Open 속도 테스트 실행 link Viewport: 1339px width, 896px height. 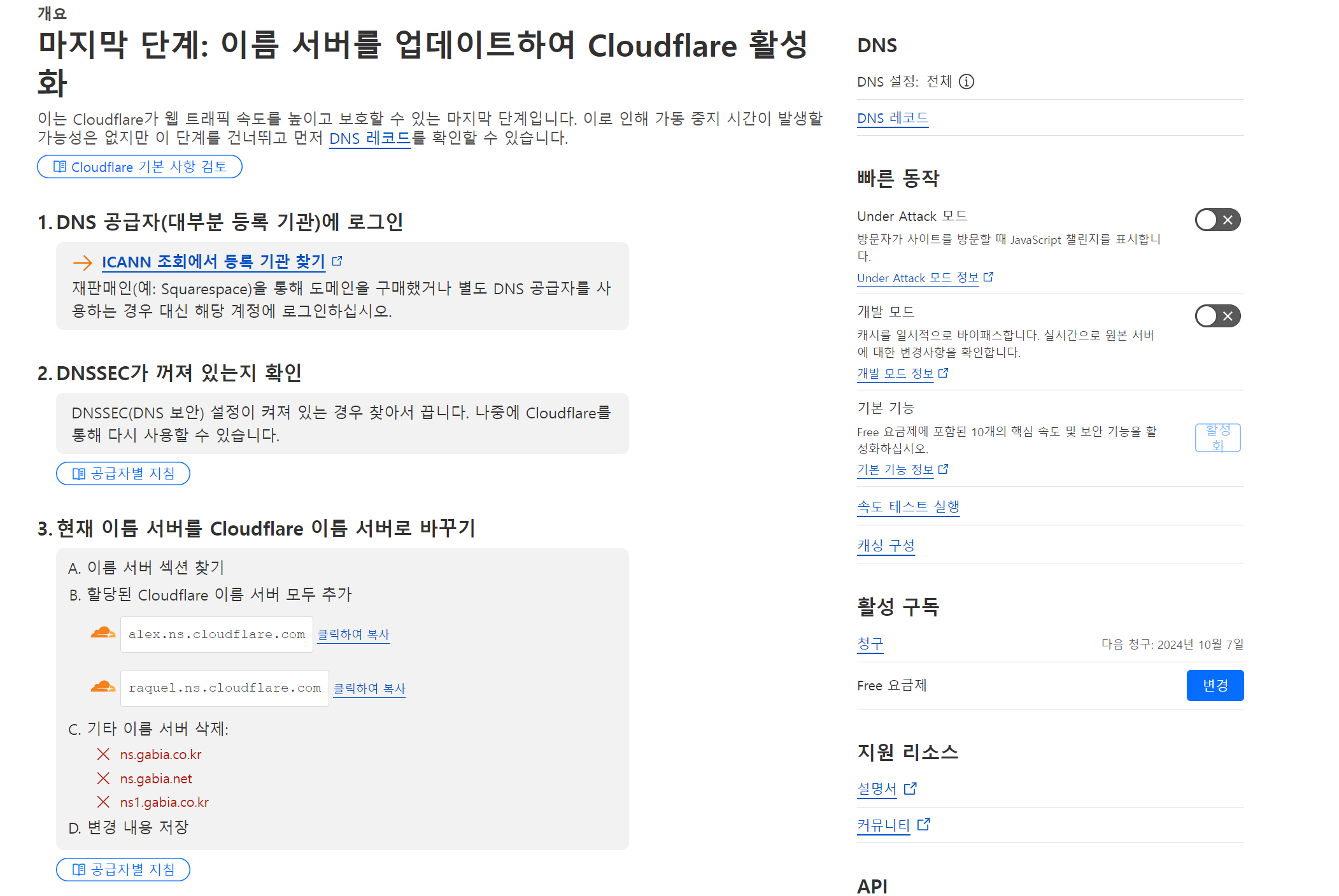(907, 507)
